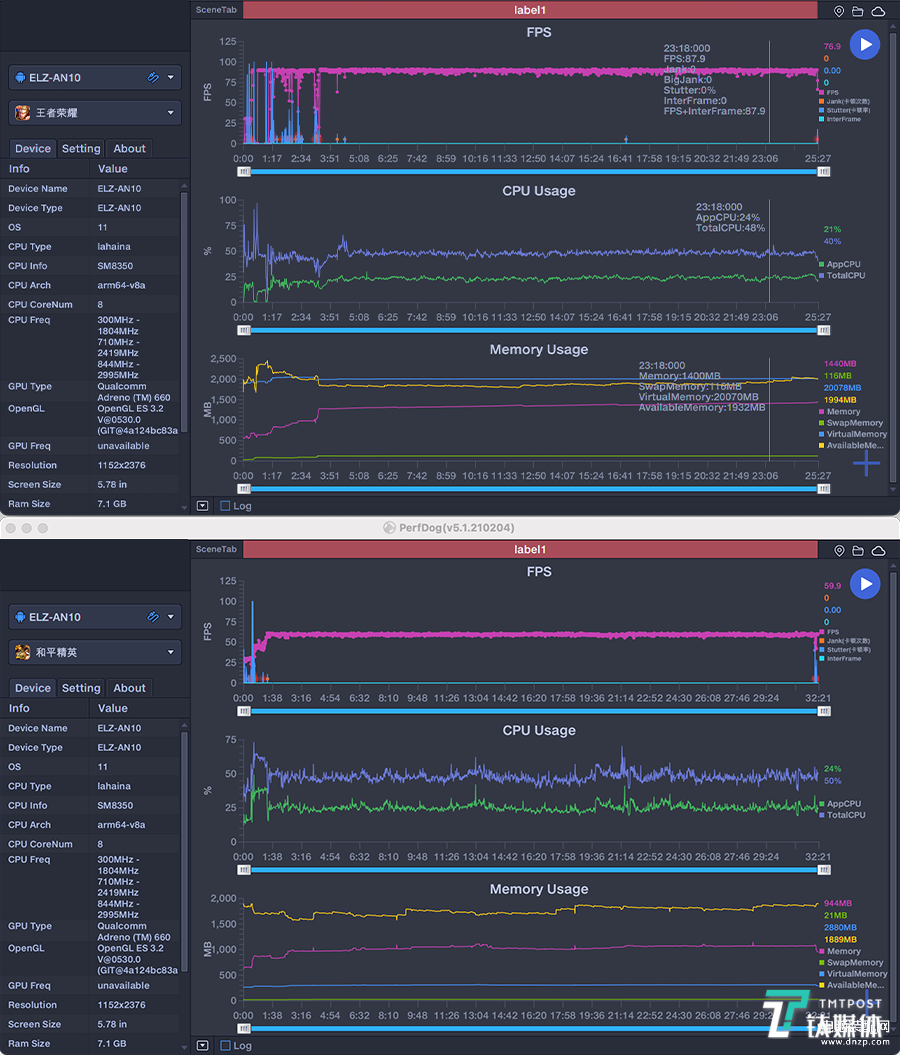Viewport: 900px width, 1055px height.
Task: Select the 'Device Name' row in top window
Action: click(90, 188)
